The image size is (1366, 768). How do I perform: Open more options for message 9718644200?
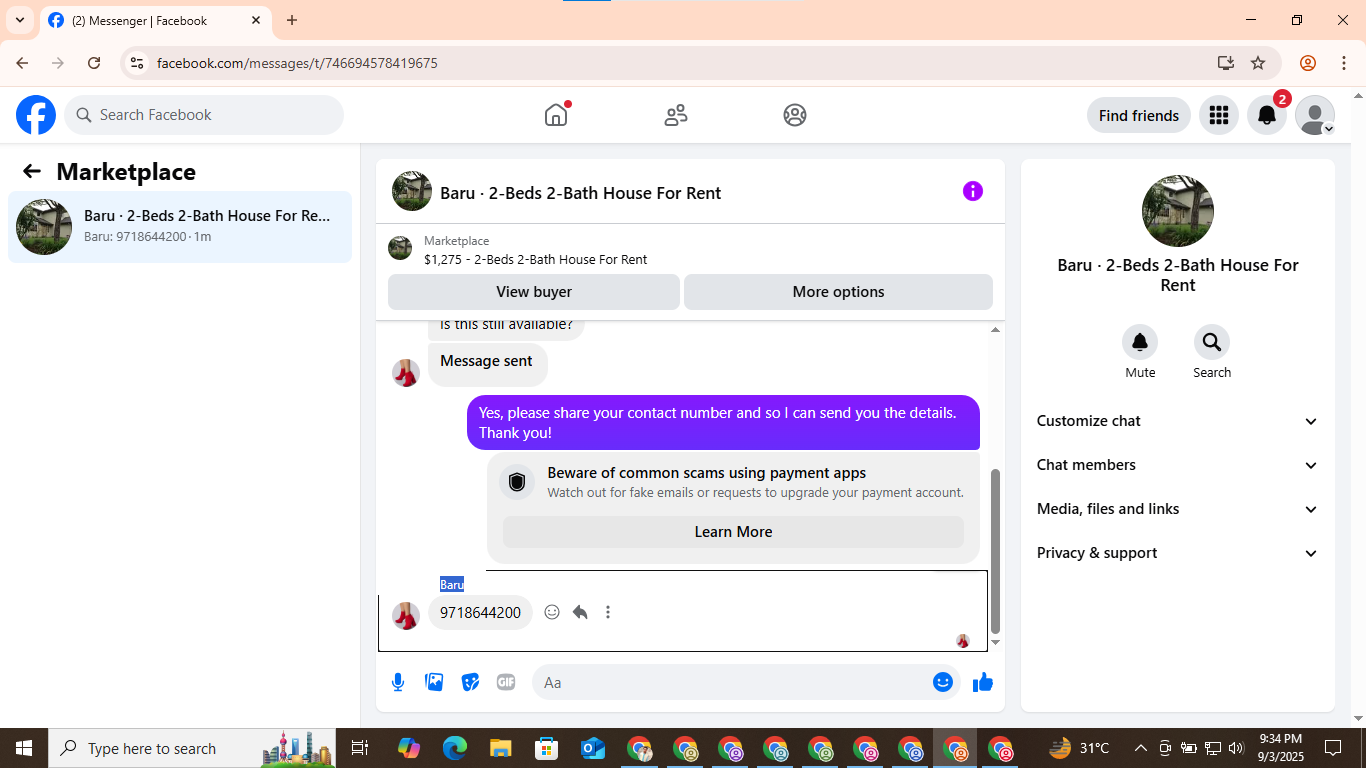608,612
